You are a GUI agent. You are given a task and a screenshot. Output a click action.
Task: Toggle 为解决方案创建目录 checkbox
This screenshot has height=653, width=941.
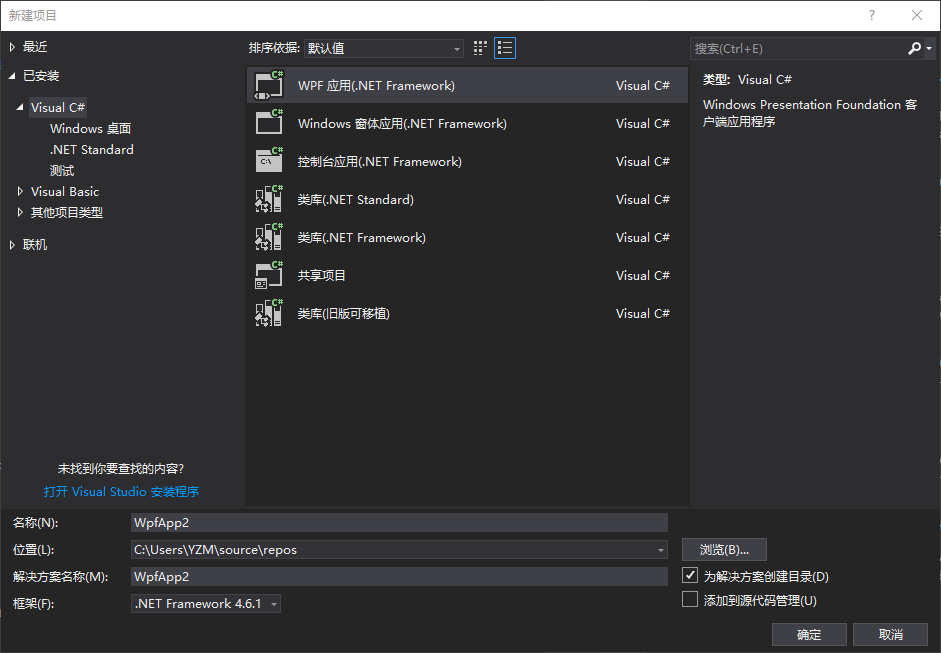click(690, 576)
